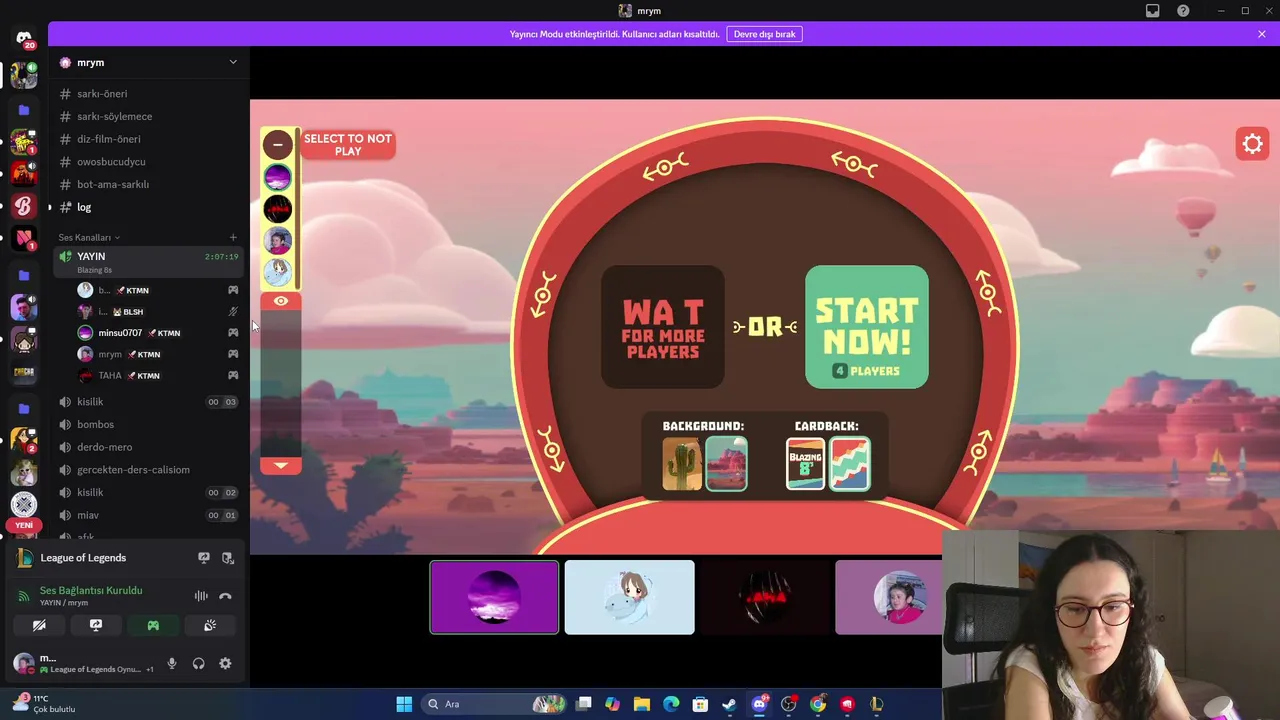This screenshot has height=720, width=1280.
Task: Click Discord home icon in server bar
Action: point(24,38)
